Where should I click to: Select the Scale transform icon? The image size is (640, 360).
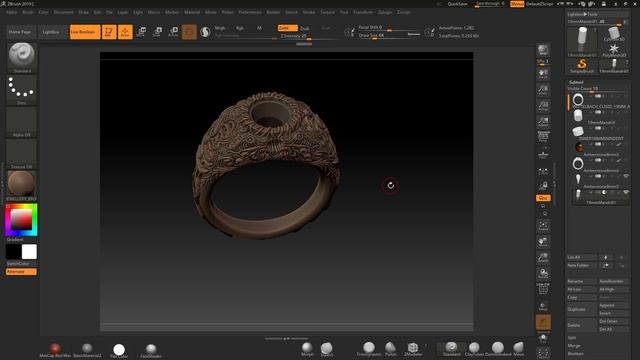[x=157, y=32]
